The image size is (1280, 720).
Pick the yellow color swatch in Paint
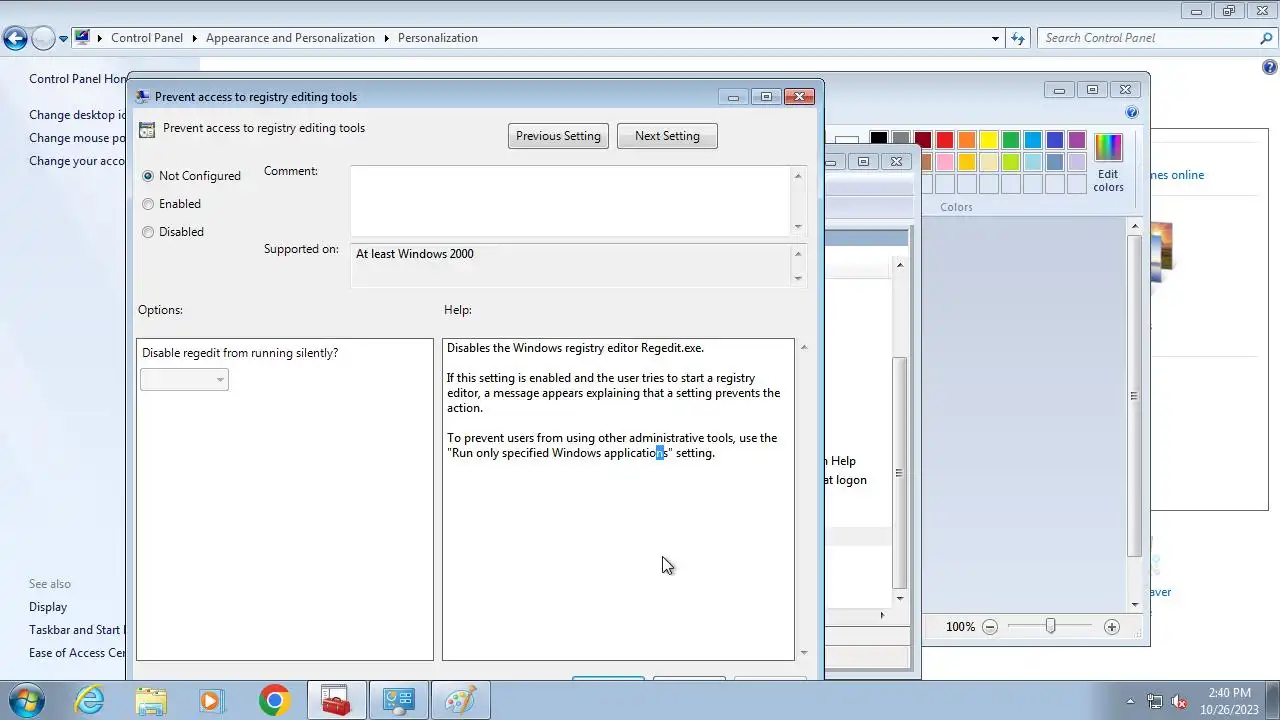pyautogui.click(x=988, y=140)
